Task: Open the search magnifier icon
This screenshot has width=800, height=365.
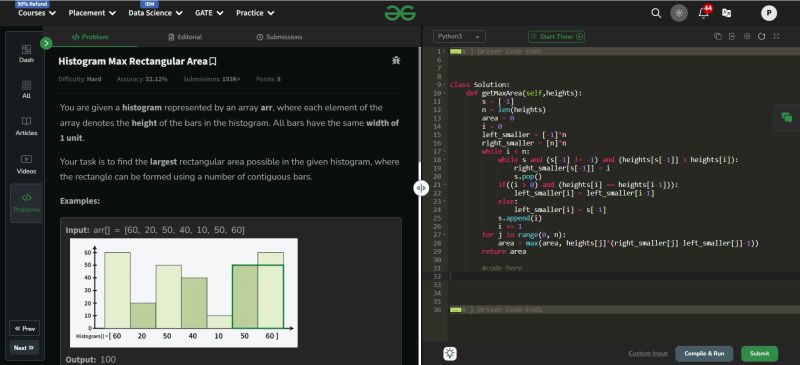Action: point(656,13)
